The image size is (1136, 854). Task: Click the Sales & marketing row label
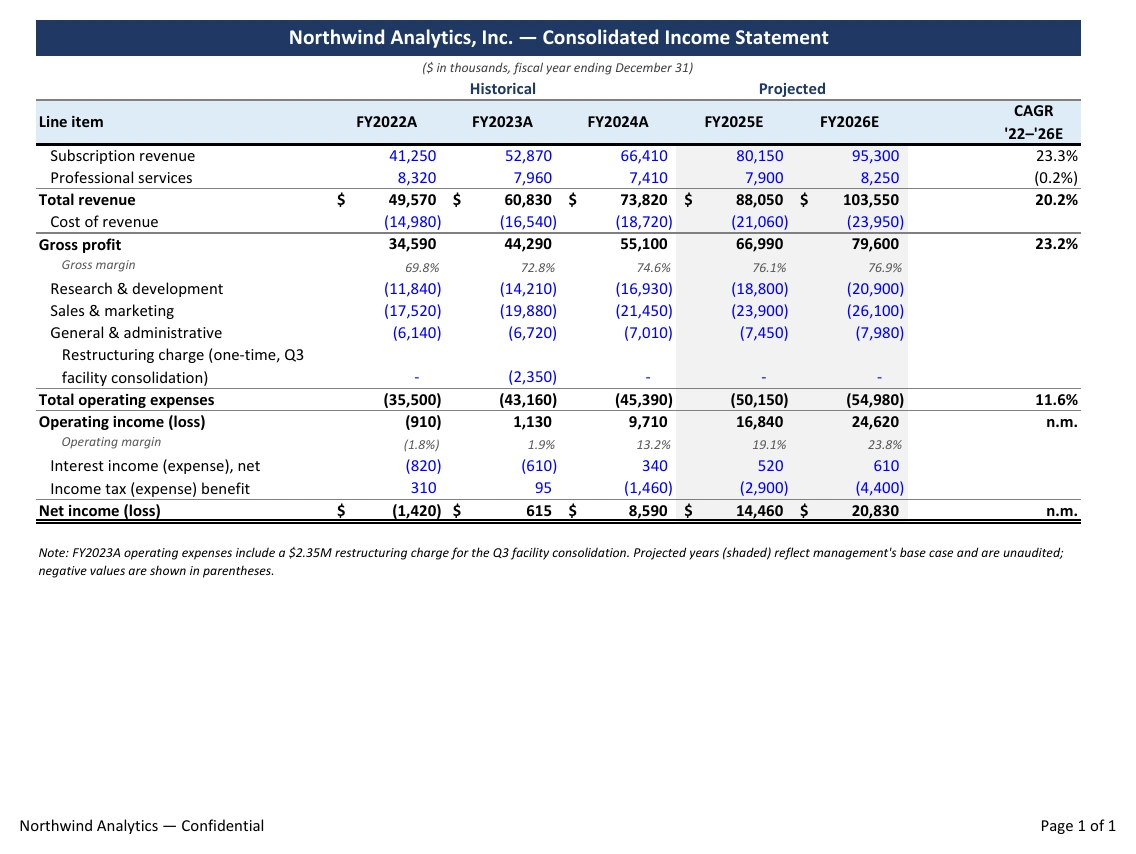(112, 311)
